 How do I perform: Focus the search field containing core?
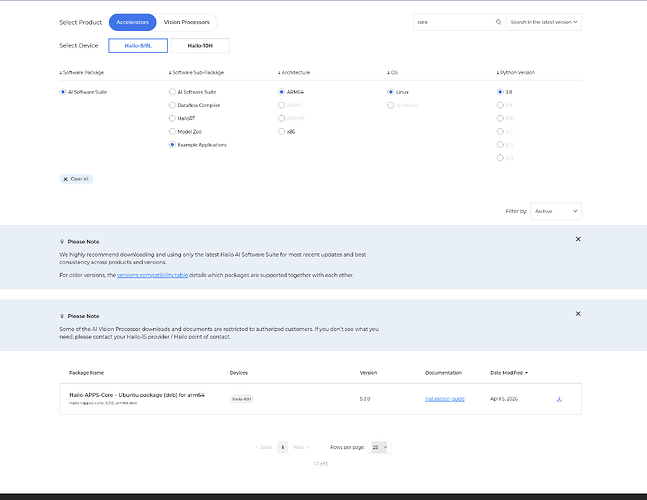(x=454, y=22)
